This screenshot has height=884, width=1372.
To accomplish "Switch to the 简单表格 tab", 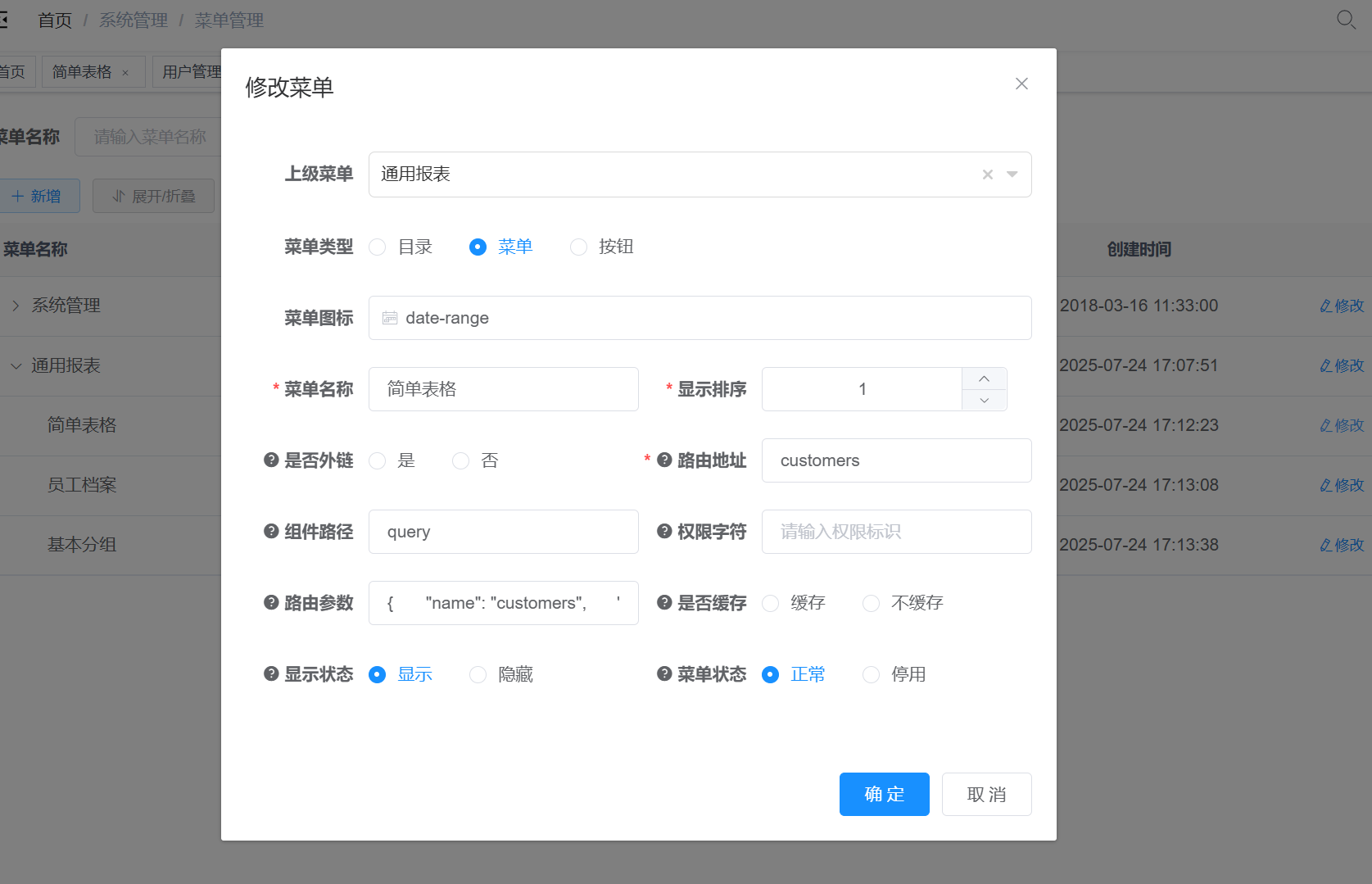I will click(x=82, y=72).
